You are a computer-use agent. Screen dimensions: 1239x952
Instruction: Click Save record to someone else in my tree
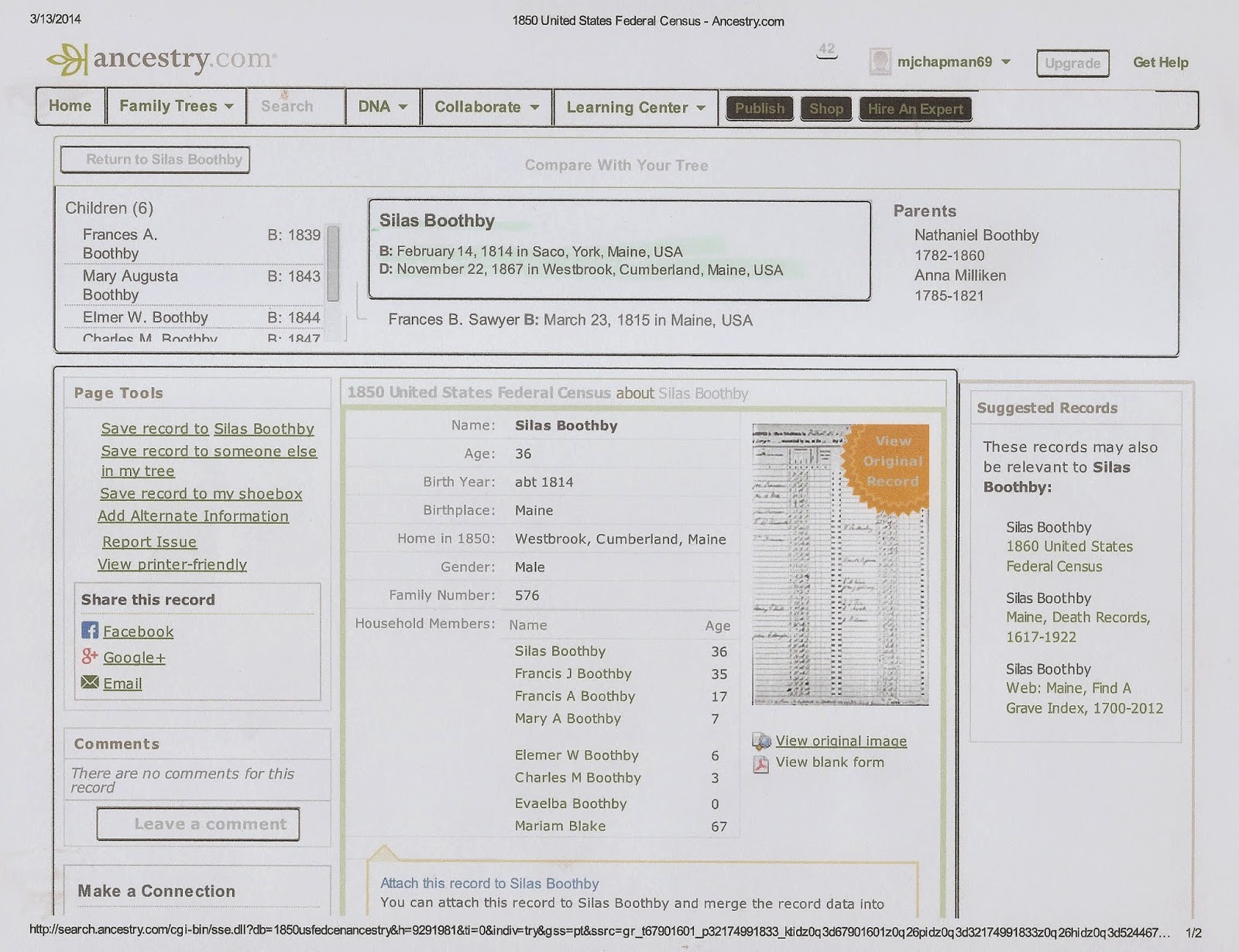coord(208,461)
